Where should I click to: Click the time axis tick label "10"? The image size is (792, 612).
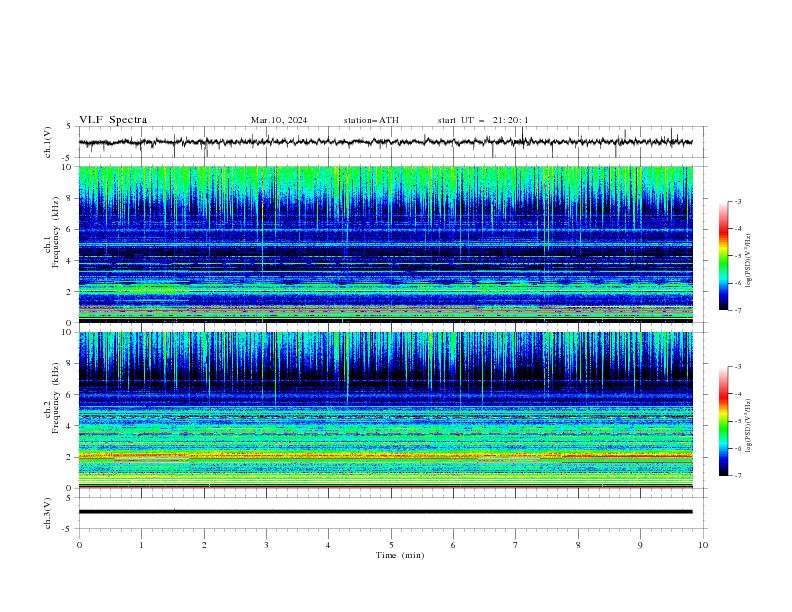pos(703,545)
